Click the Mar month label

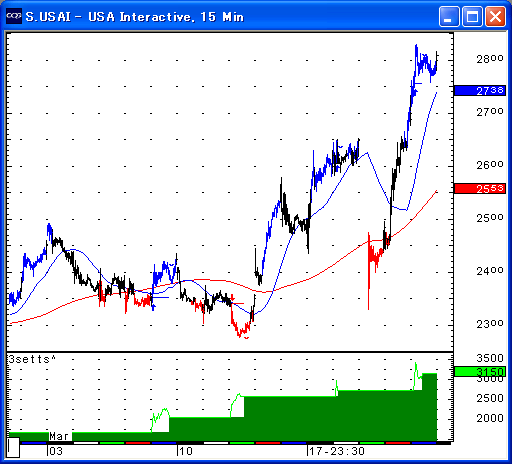(x=60, y=436)
